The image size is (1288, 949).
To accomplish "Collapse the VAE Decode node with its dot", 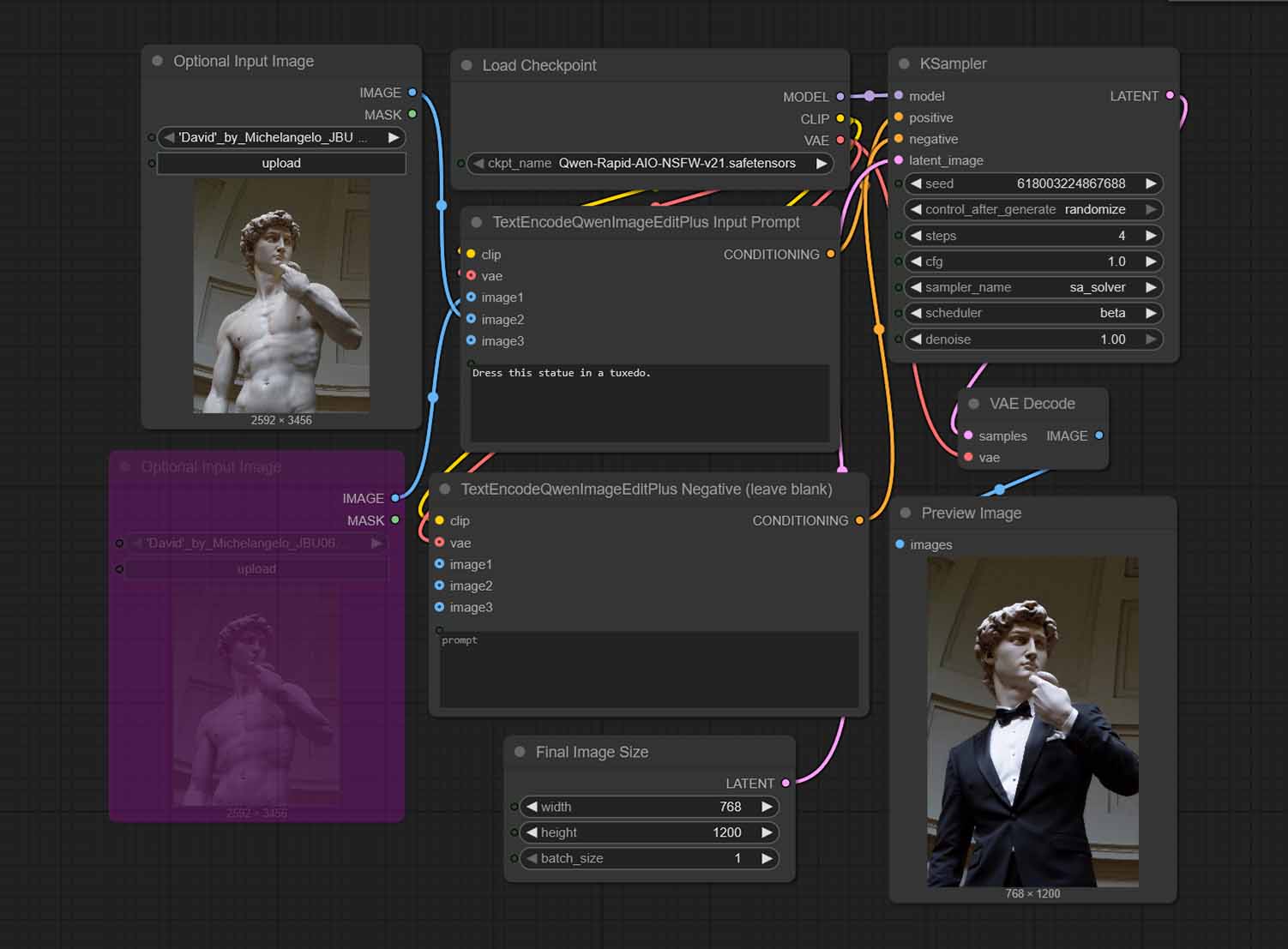I will [973, 403].
